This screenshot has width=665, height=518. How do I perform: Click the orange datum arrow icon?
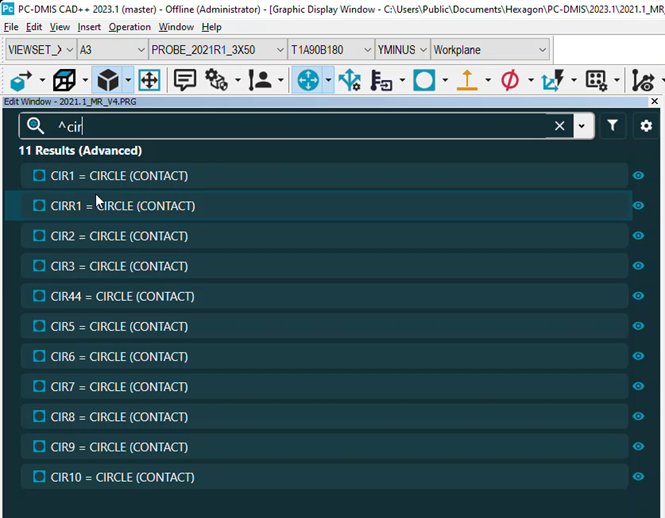(466, 80)
